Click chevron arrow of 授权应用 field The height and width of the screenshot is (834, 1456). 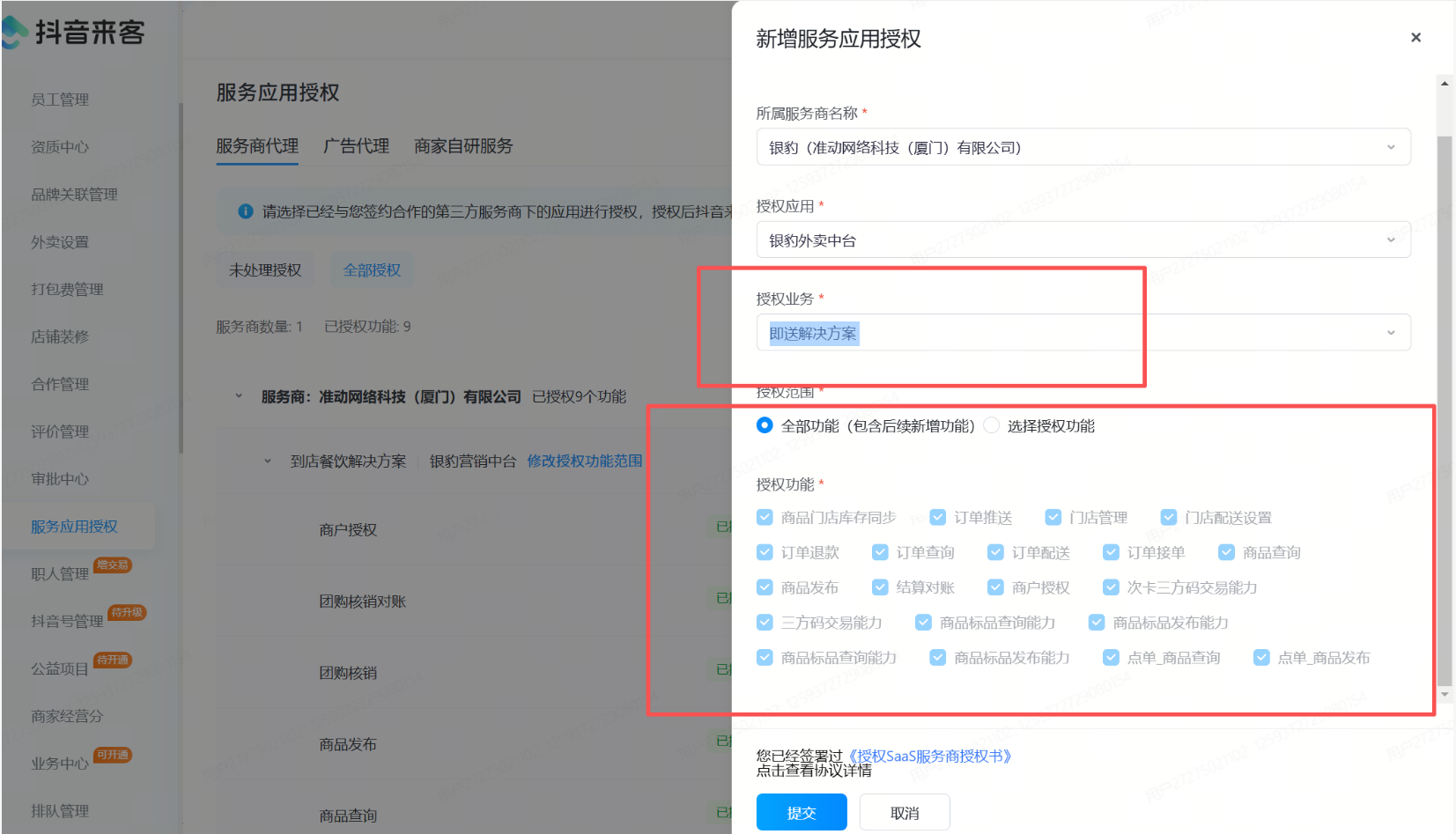coord(1391,240)
